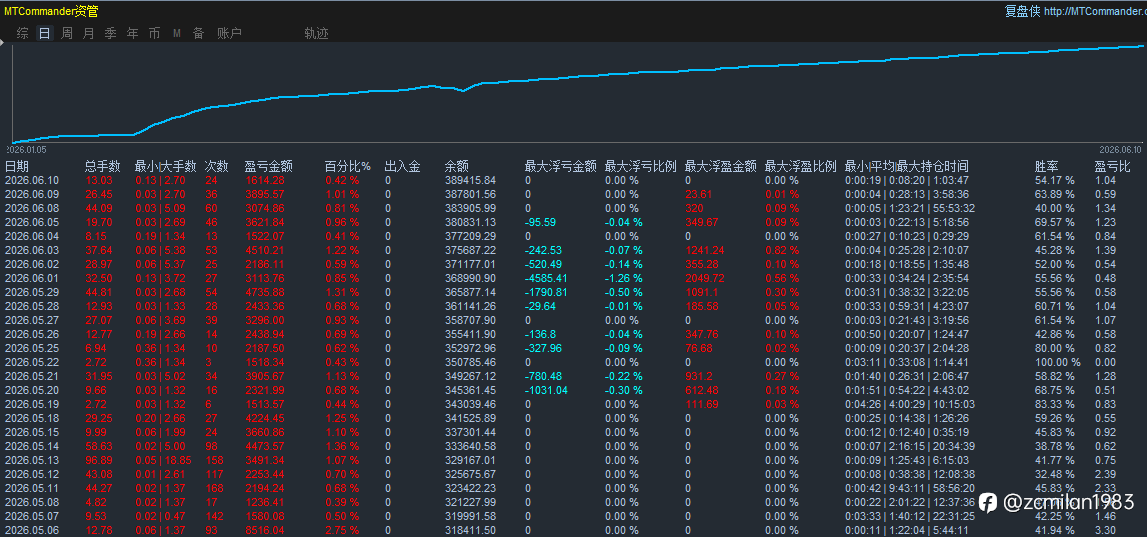Open the 周 weekly tab
The height and width of the screenshot is (537, 1147).
pyautogui.click(x=67, y=33)
